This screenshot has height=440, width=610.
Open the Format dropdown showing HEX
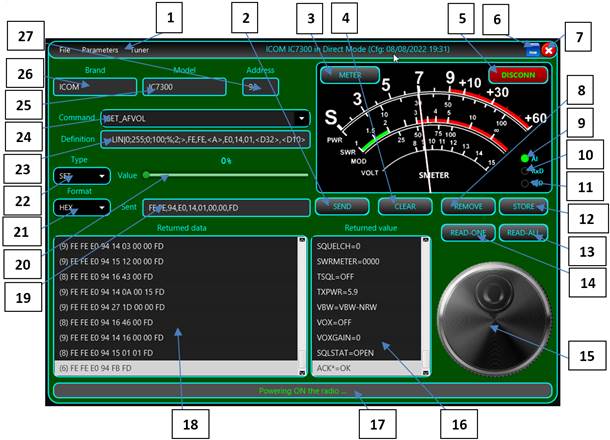83,208
